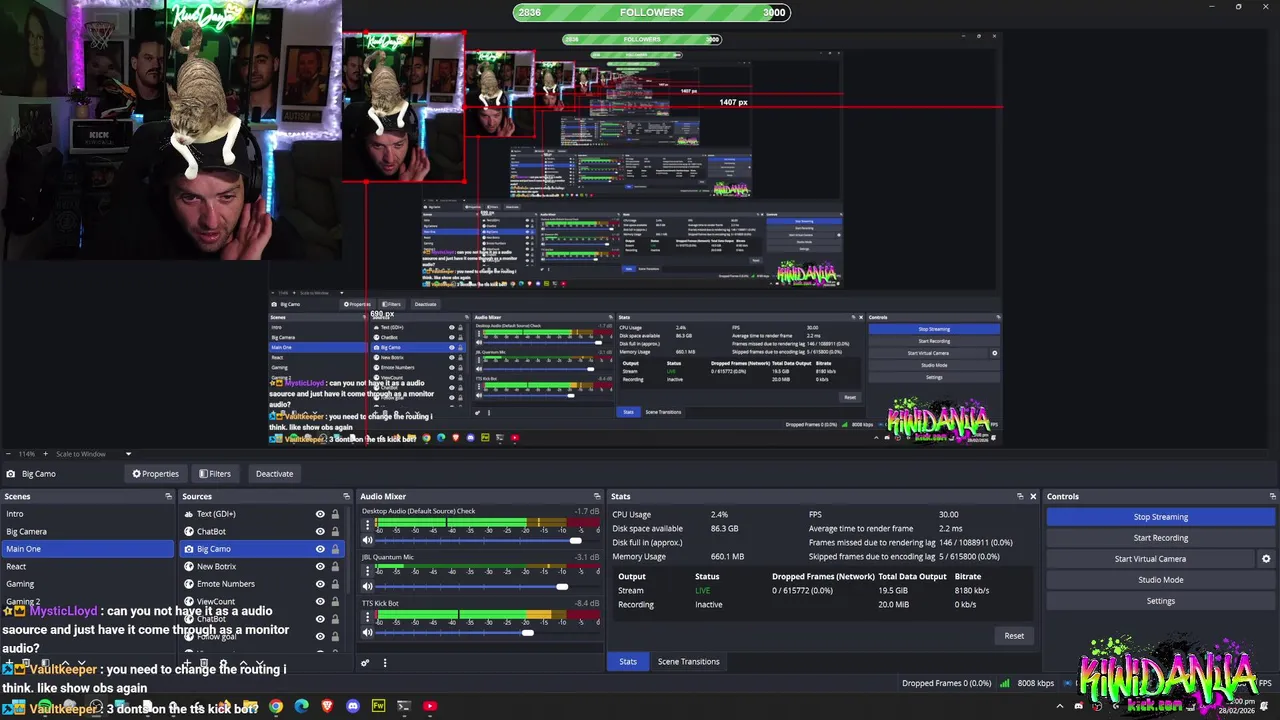
Task: Reset the stats counters
Action: pyautogui.click(x=1014, y=636)
